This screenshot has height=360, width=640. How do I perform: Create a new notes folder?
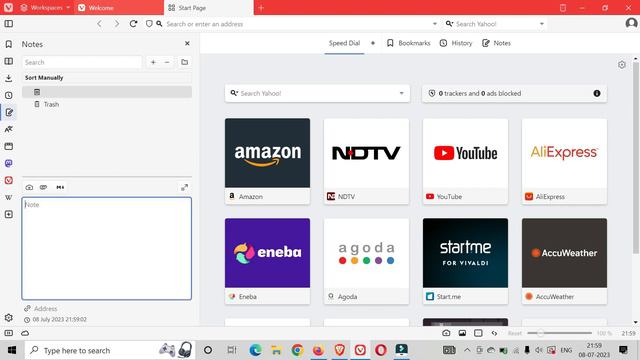[x=184, y=62]
